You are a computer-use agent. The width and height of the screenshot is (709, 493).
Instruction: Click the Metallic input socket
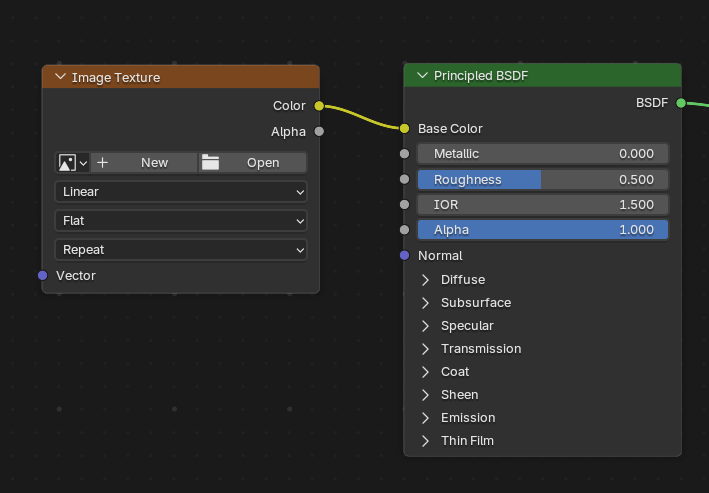click(x=405, y=154)
